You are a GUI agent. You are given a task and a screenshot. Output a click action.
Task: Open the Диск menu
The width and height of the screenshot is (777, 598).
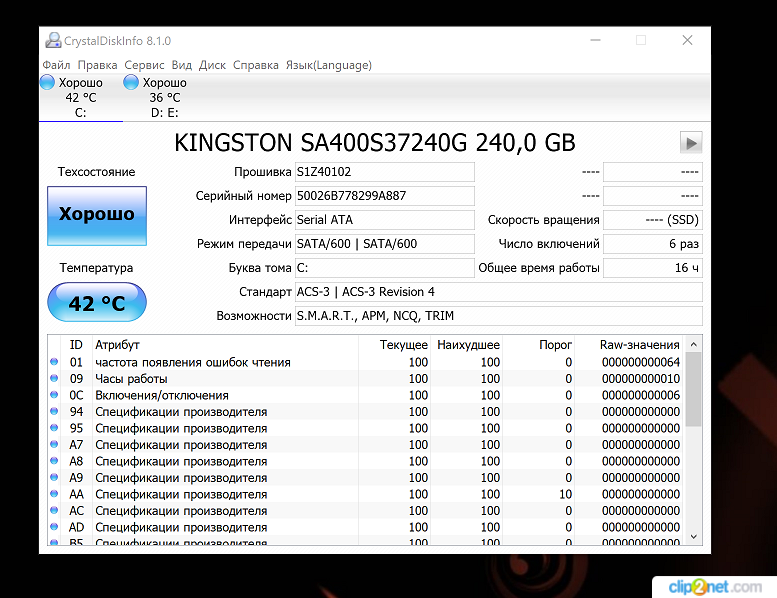[212, 65]
